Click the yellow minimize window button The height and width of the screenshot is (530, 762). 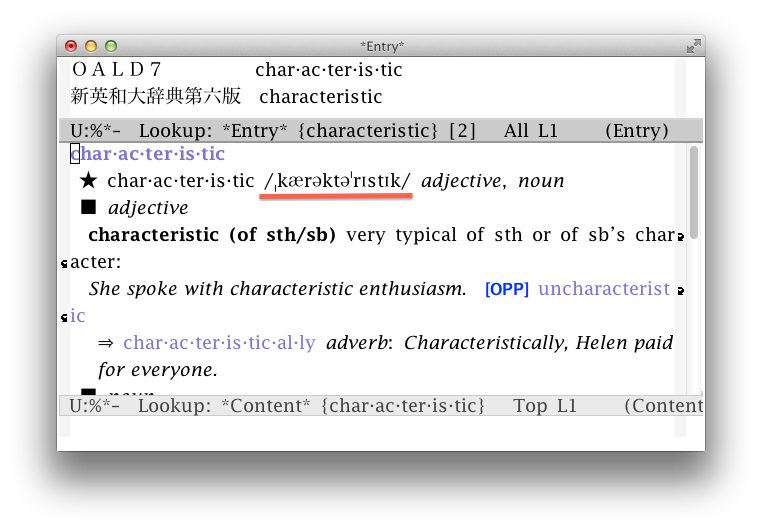click(91, 46)
